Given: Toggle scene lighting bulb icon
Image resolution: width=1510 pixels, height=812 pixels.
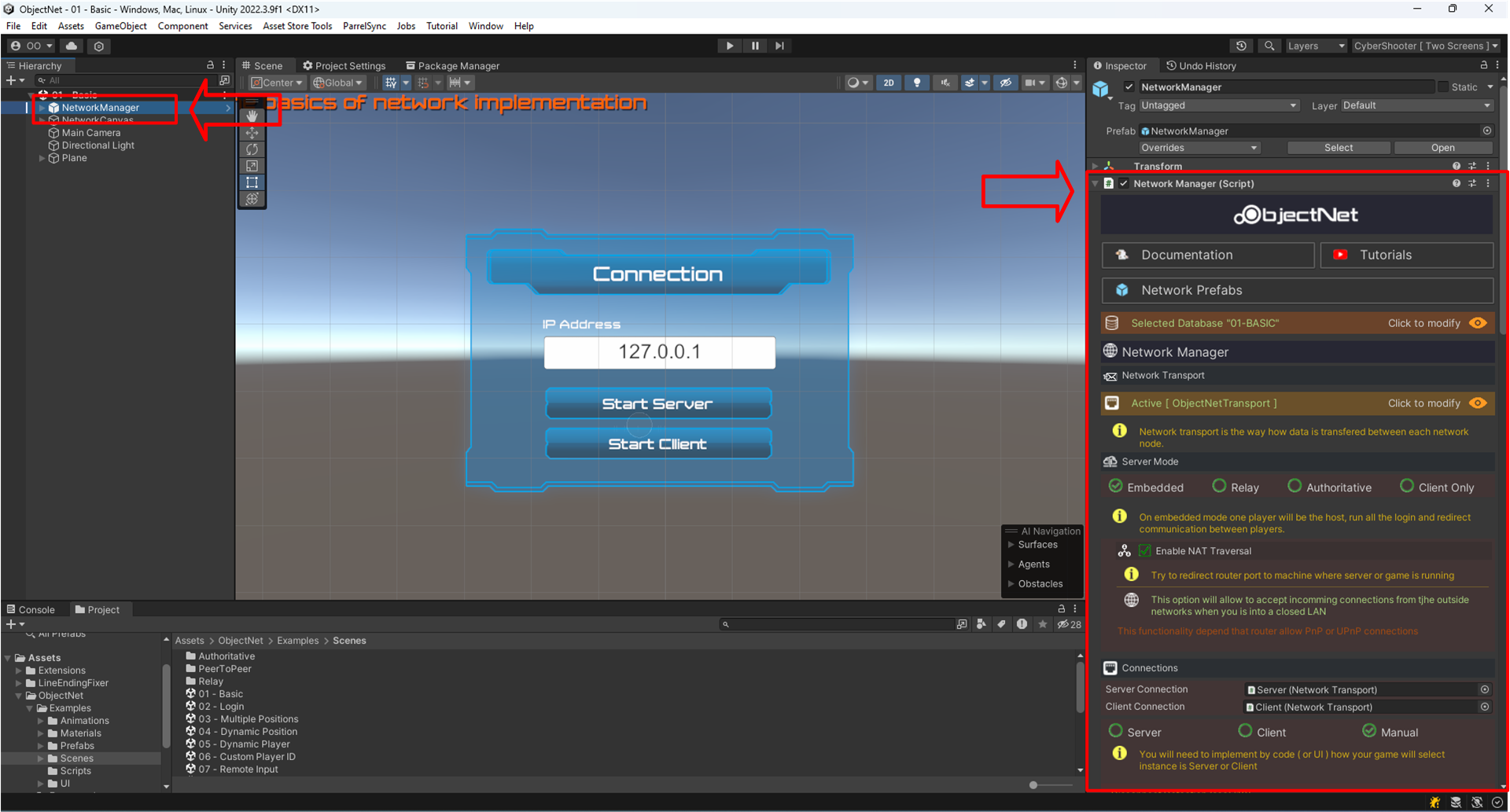Looking at the screenshot, I should (x=917, y=83).
